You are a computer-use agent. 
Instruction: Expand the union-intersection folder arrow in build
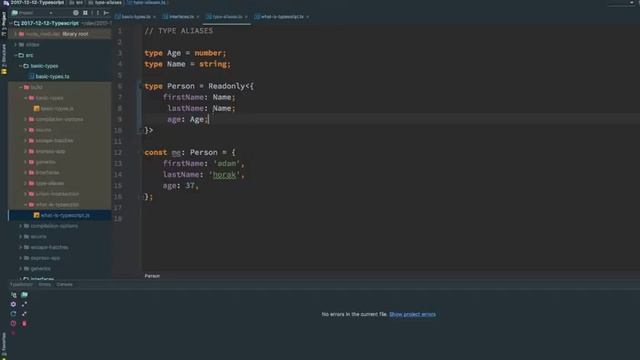(x=25, y=194)
